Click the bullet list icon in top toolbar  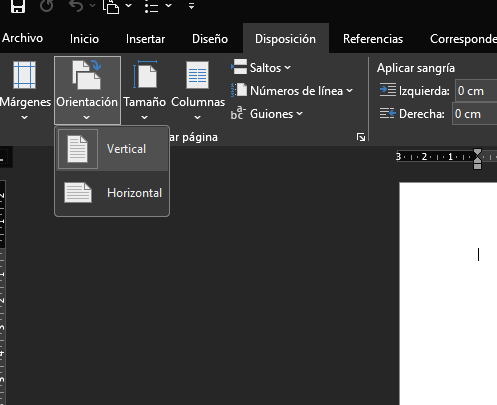tap(152, 6)
